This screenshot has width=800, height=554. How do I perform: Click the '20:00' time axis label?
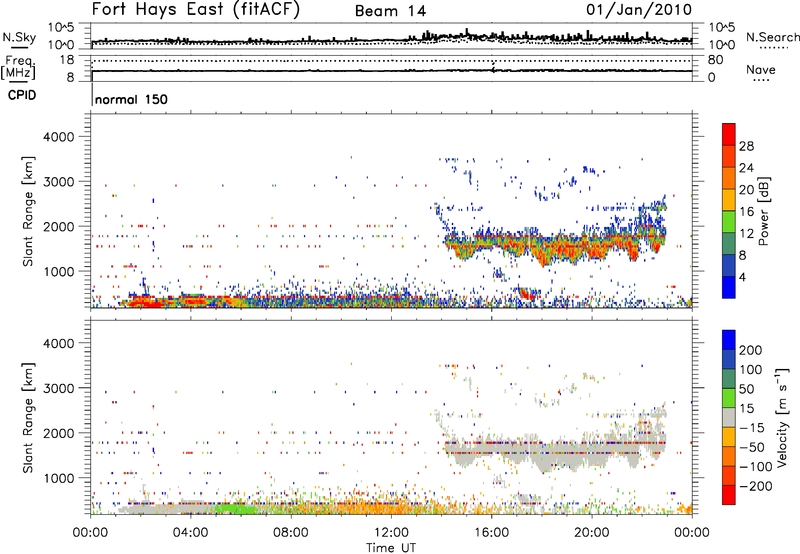591,532
